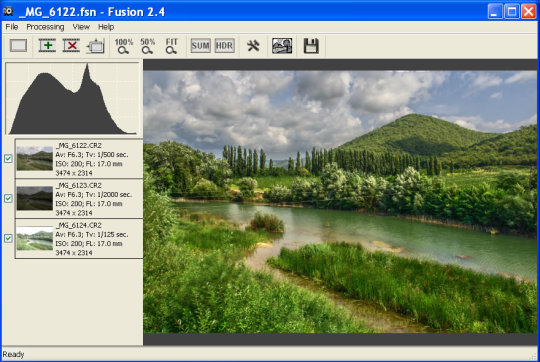The height and width of the screenshot is (362, 540).
Task: Click the landscape preview image
Action: pyautogui.click(x=340, y=202)
